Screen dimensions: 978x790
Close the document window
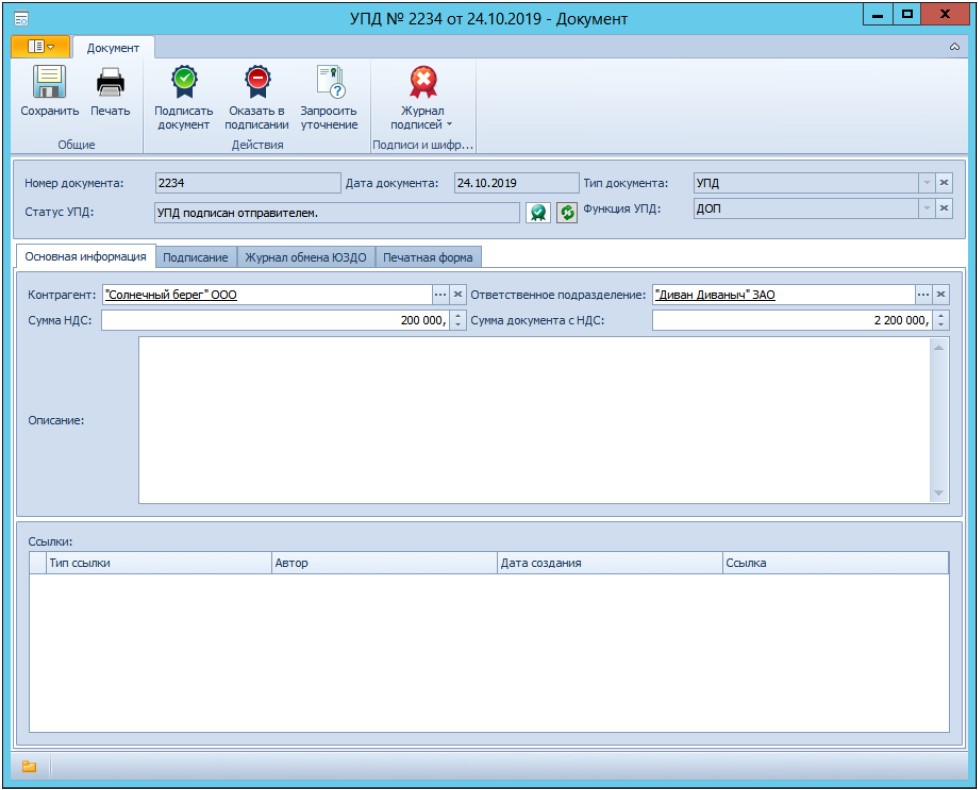point(945,14)
